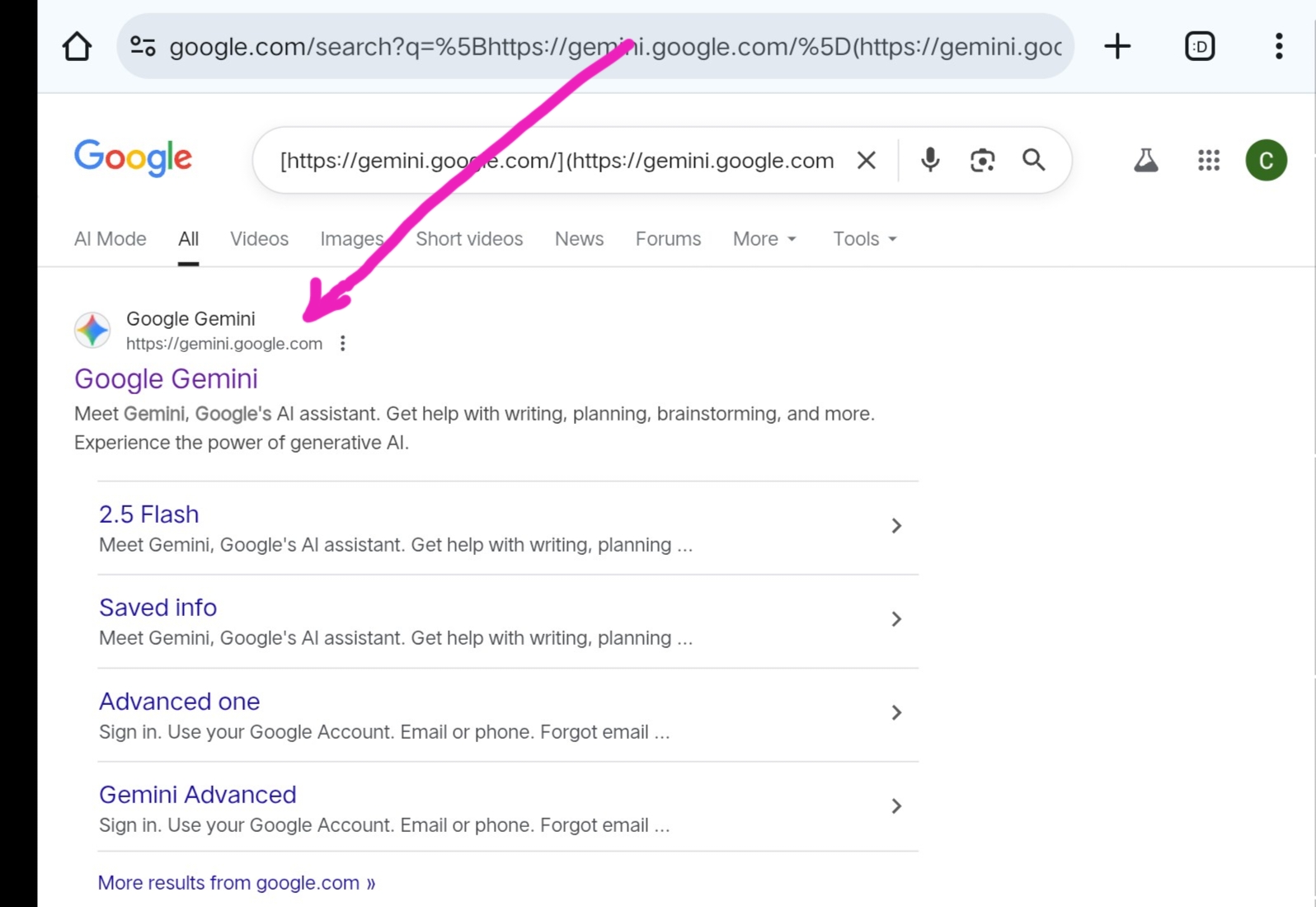Open the tab switcher icon

(x=1200, y=46)
